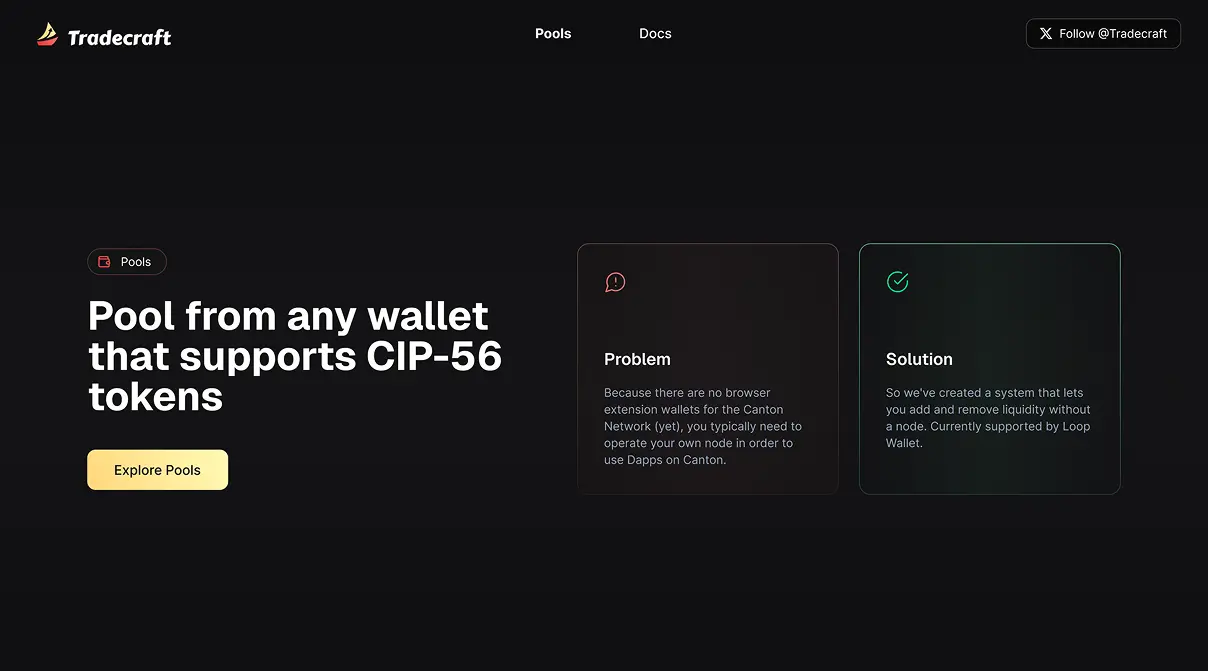Click the Explore Pools button
Screen dimensions: 1208x672
(x=157, y=470)
